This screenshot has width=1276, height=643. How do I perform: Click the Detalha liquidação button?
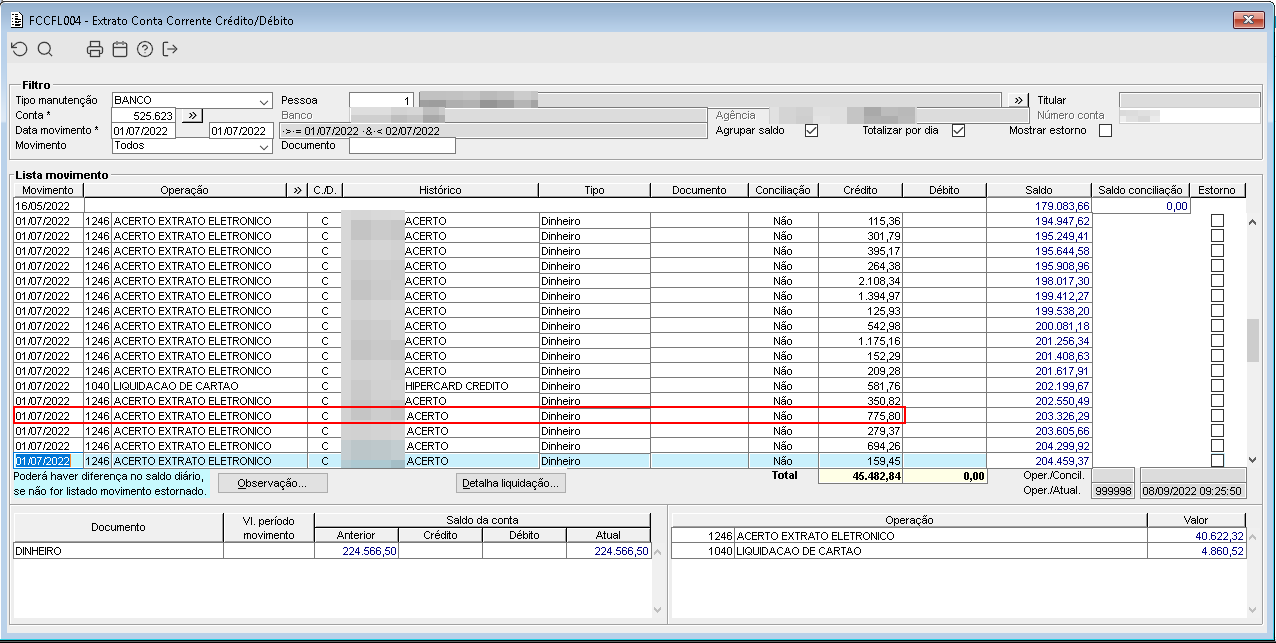512,483
